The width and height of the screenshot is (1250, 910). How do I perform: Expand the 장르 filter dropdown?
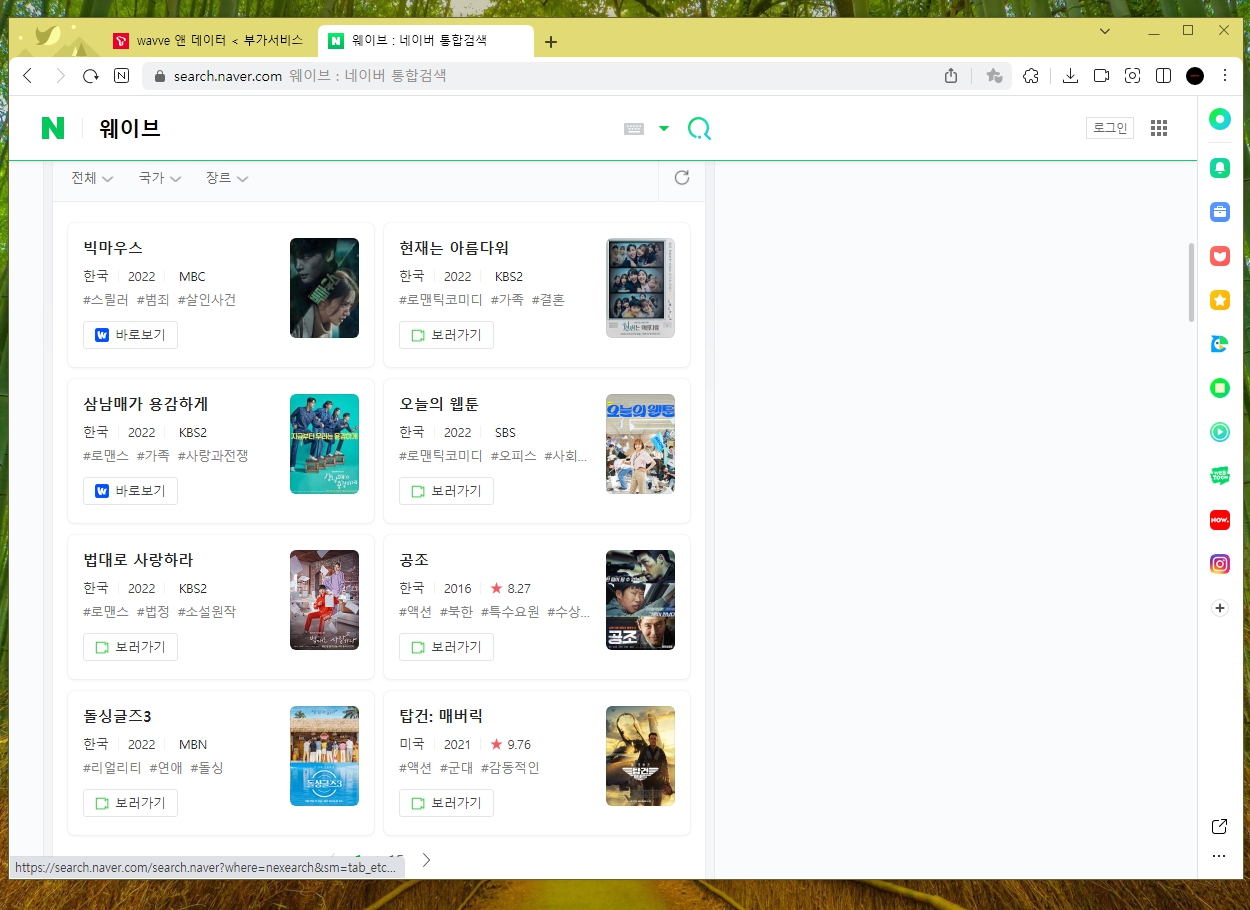(227, 178)
